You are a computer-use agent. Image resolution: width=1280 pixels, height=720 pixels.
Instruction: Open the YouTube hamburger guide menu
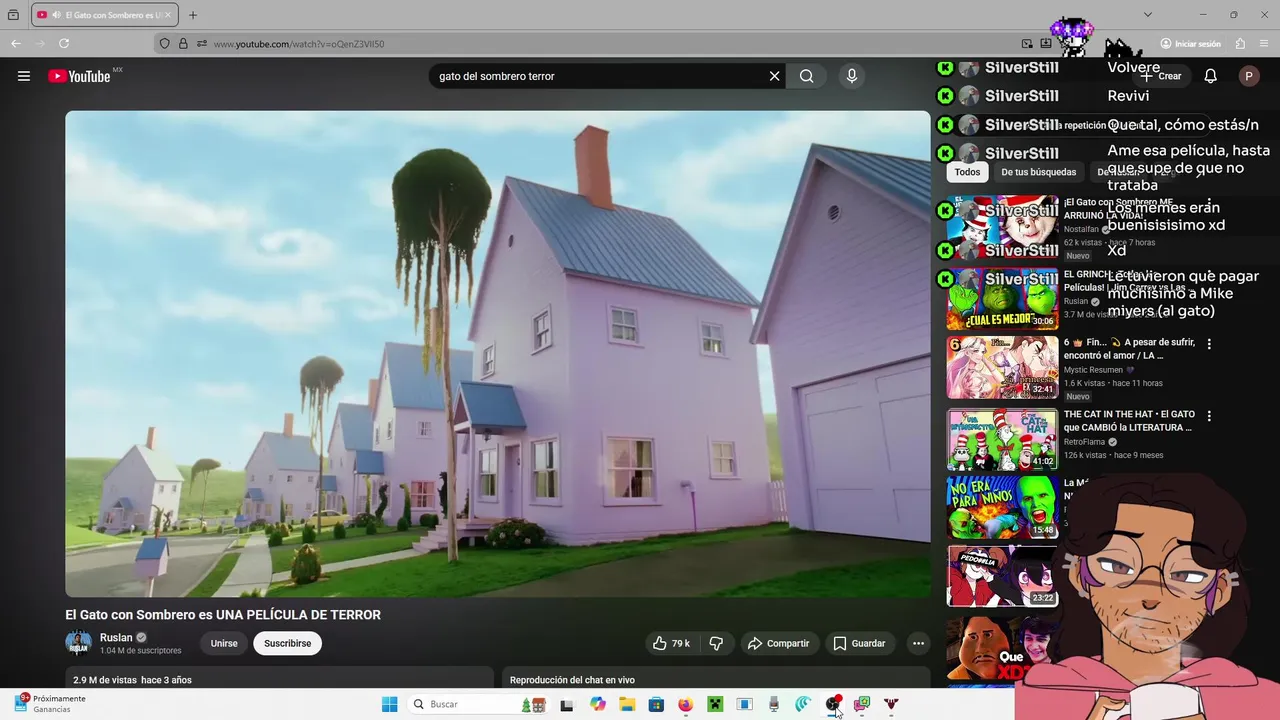24,76
